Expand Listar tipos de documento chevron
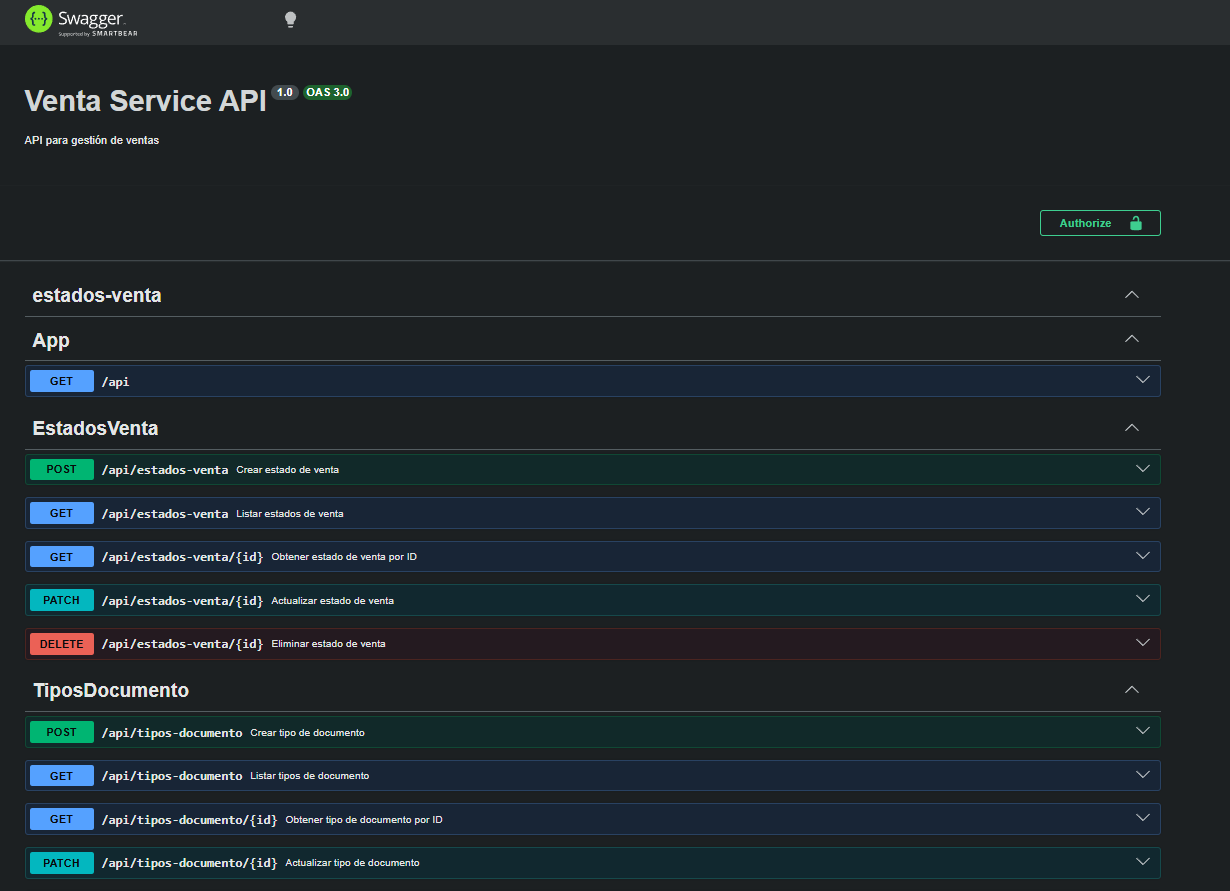1230x891 pixels. pyautogui.click(x=1144, y=774)
